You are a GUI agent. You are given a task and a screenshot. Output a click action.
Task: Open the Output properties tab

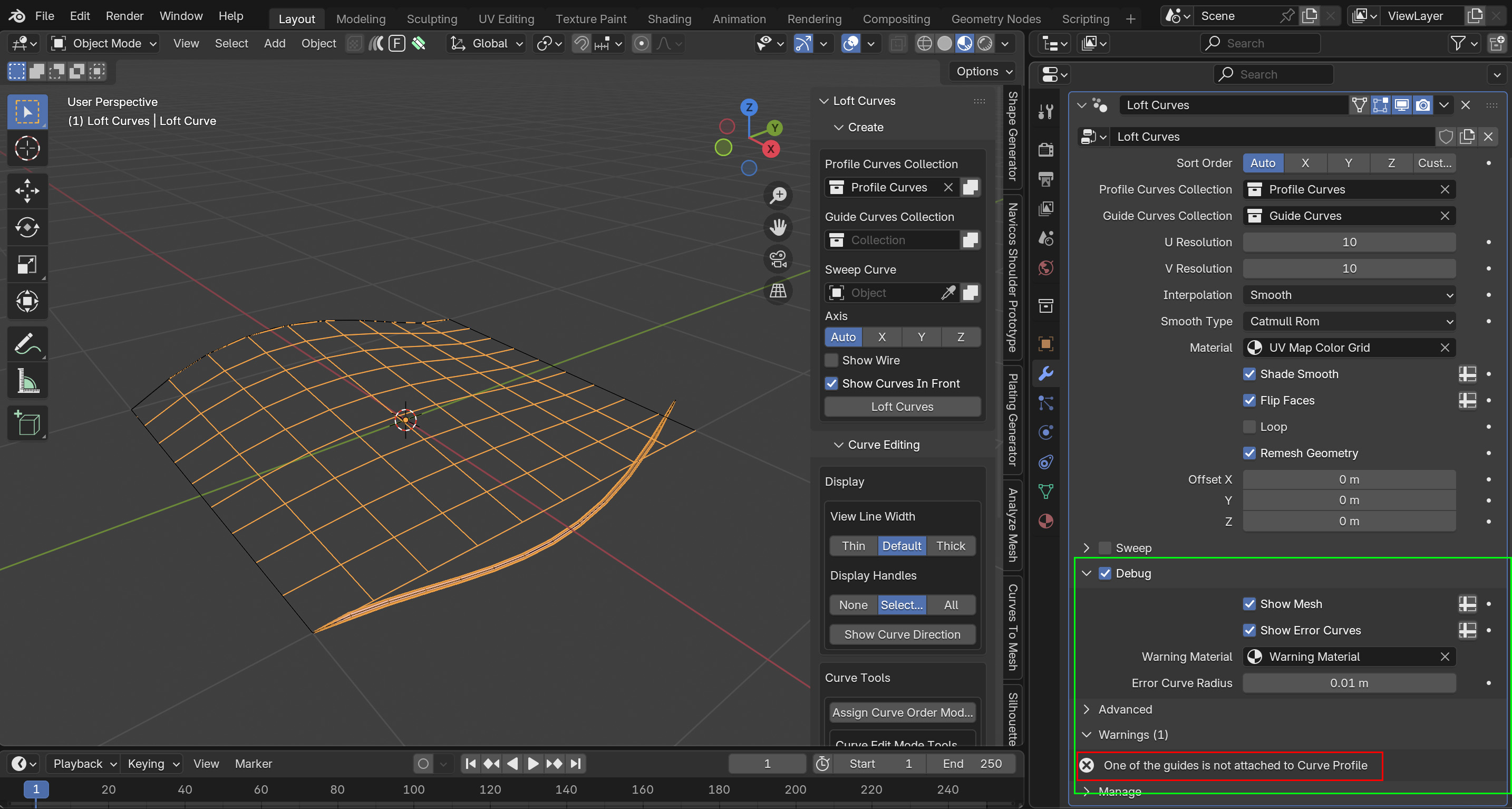tap(1046, 179)
